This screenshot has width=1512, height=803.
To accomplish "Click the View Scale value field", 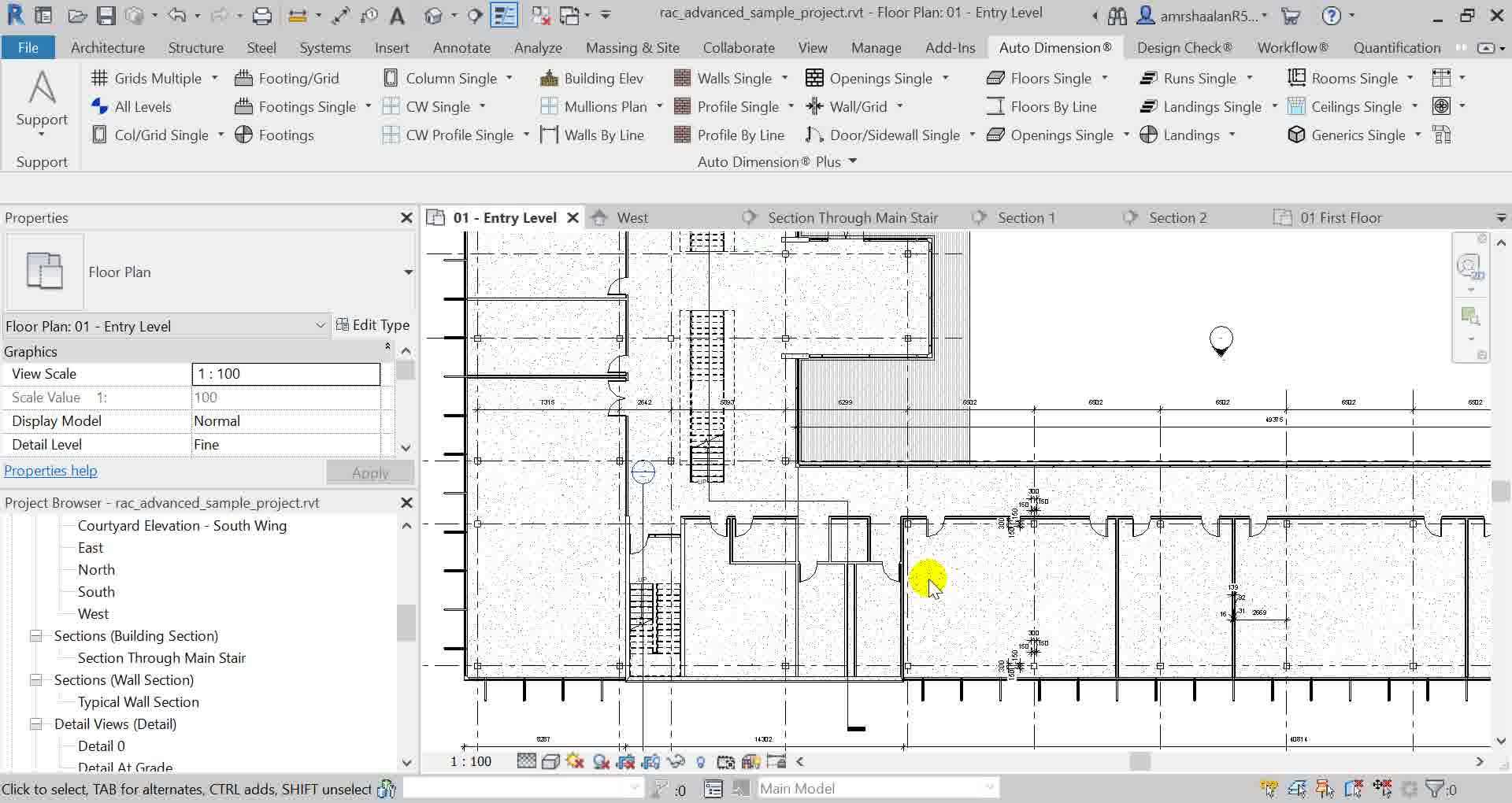I will click(286, 374).
